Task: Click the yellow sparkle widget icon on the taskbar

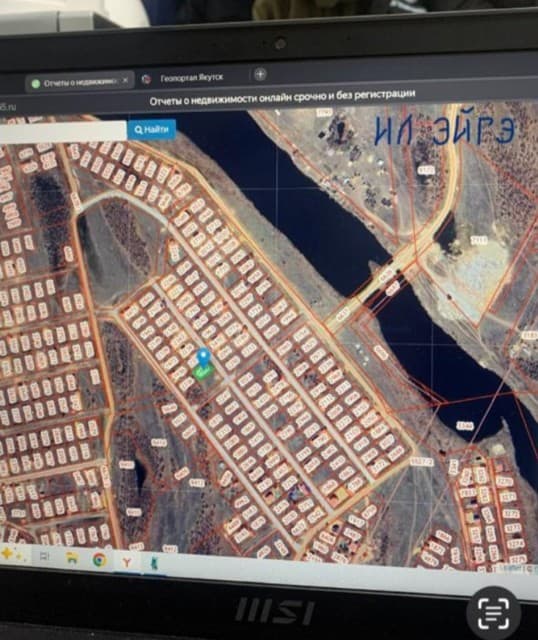Action: coord(7,553)
